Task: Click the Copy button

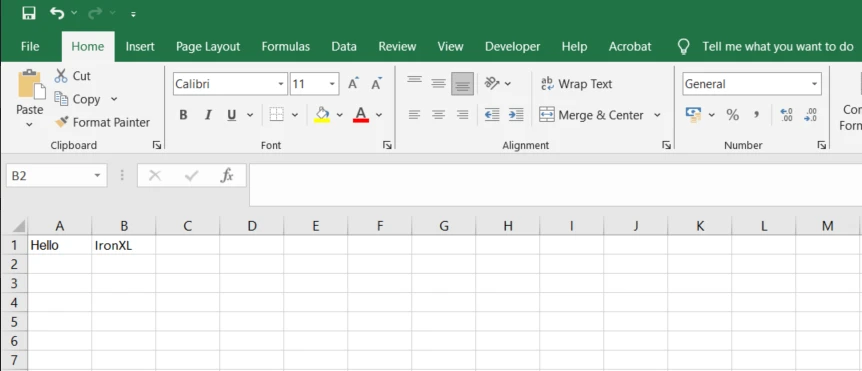Action: point(78,99)
